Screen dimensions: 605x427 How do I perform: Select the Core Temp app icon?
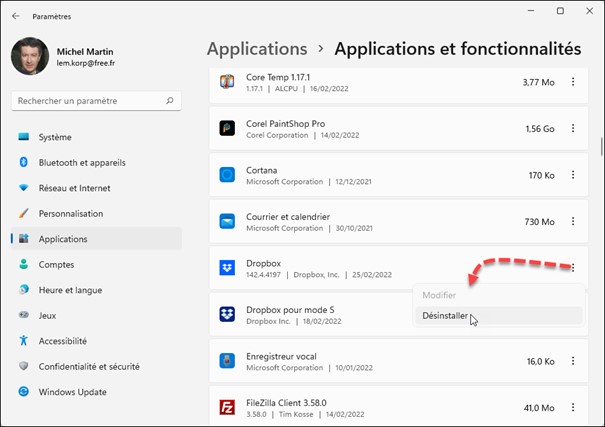click(x=227, y=82)
